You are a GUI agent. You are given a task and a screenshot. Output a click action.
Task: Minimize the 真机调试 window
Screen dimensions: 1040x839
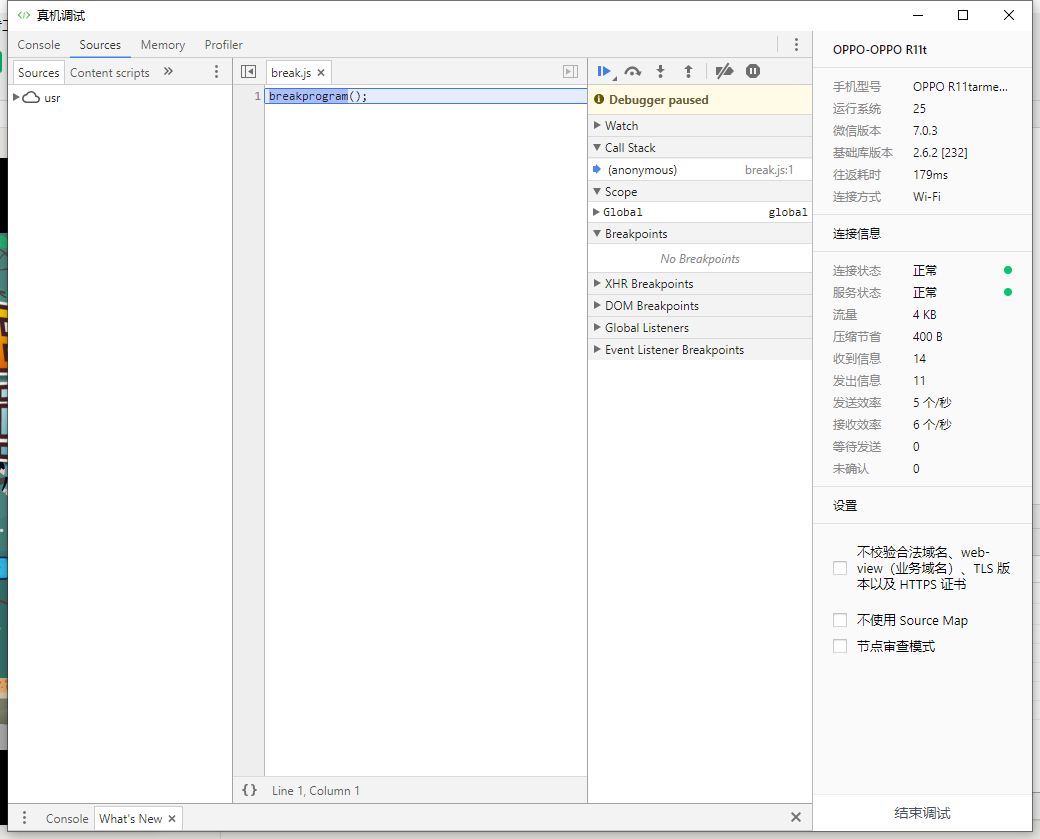point(918,15)
